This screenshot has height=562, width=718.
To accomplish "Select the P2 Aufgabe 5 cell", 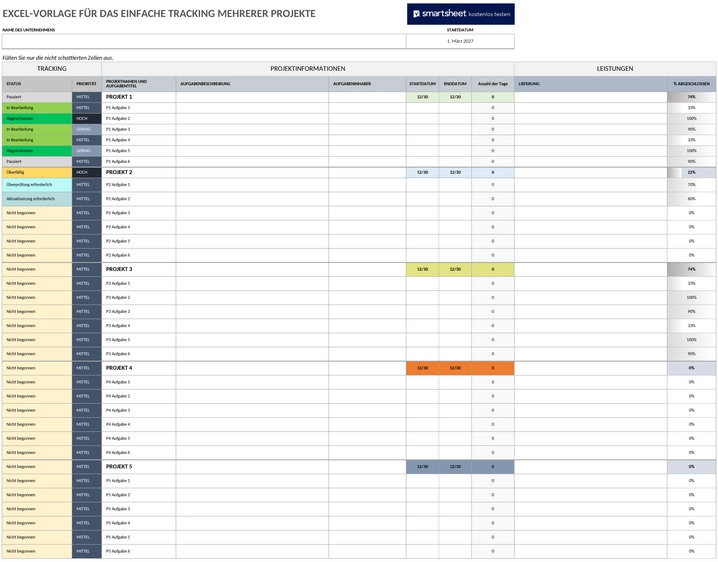I will click(139, 241).
